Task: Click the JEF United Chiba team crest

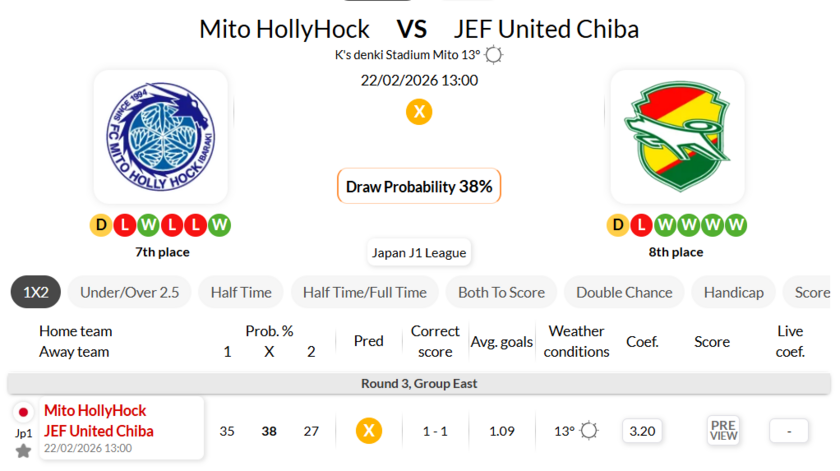Action: point(677,137)
